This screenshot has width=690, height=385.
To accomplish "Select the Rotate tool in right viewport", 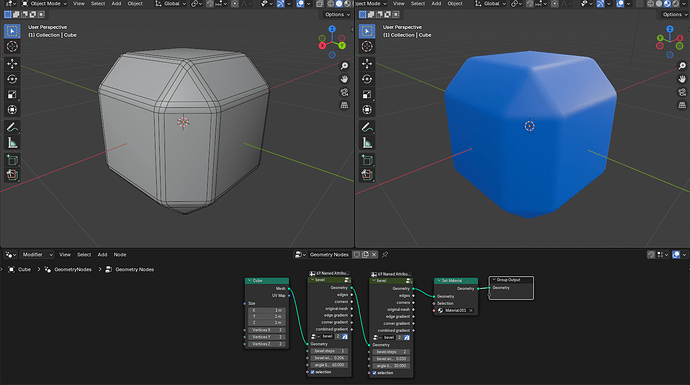I will (367, 79).
